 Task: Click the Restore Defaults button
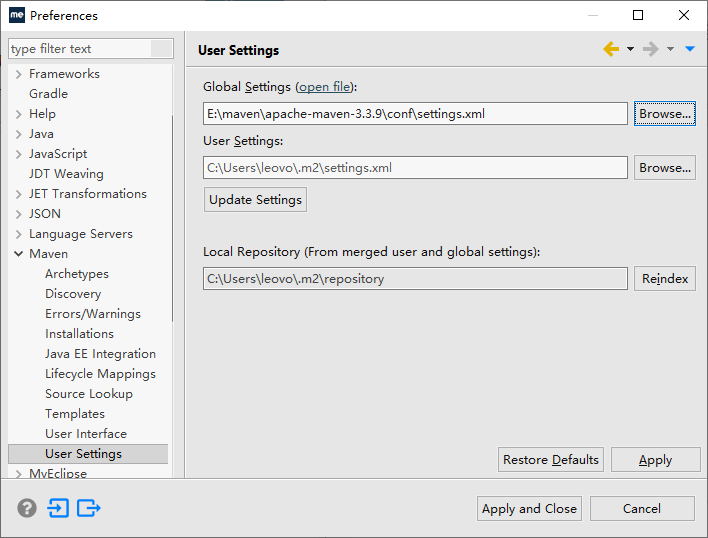pos(551,460)
